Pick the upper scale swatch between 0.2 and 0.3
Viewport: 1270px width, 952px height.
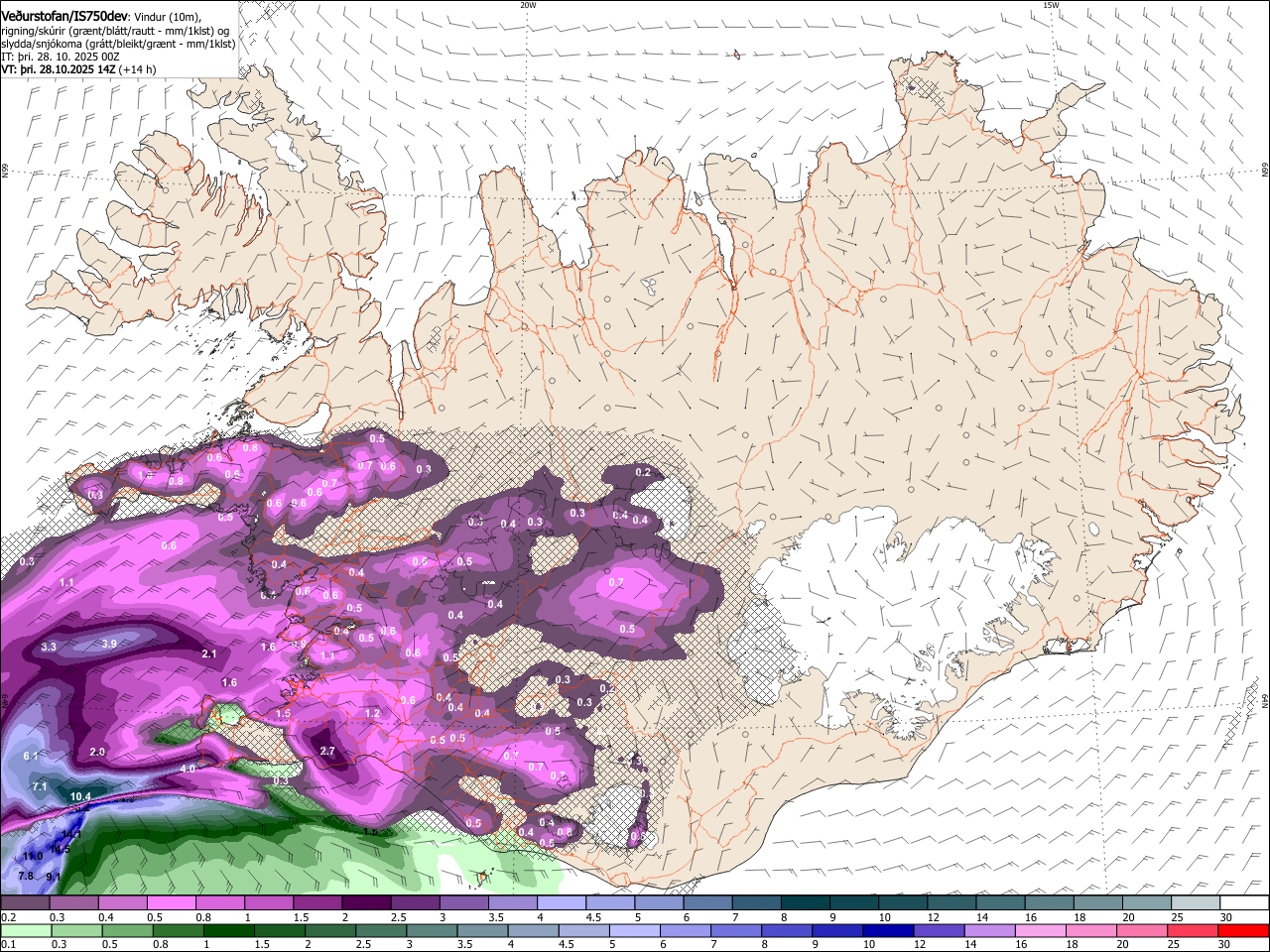25,903
